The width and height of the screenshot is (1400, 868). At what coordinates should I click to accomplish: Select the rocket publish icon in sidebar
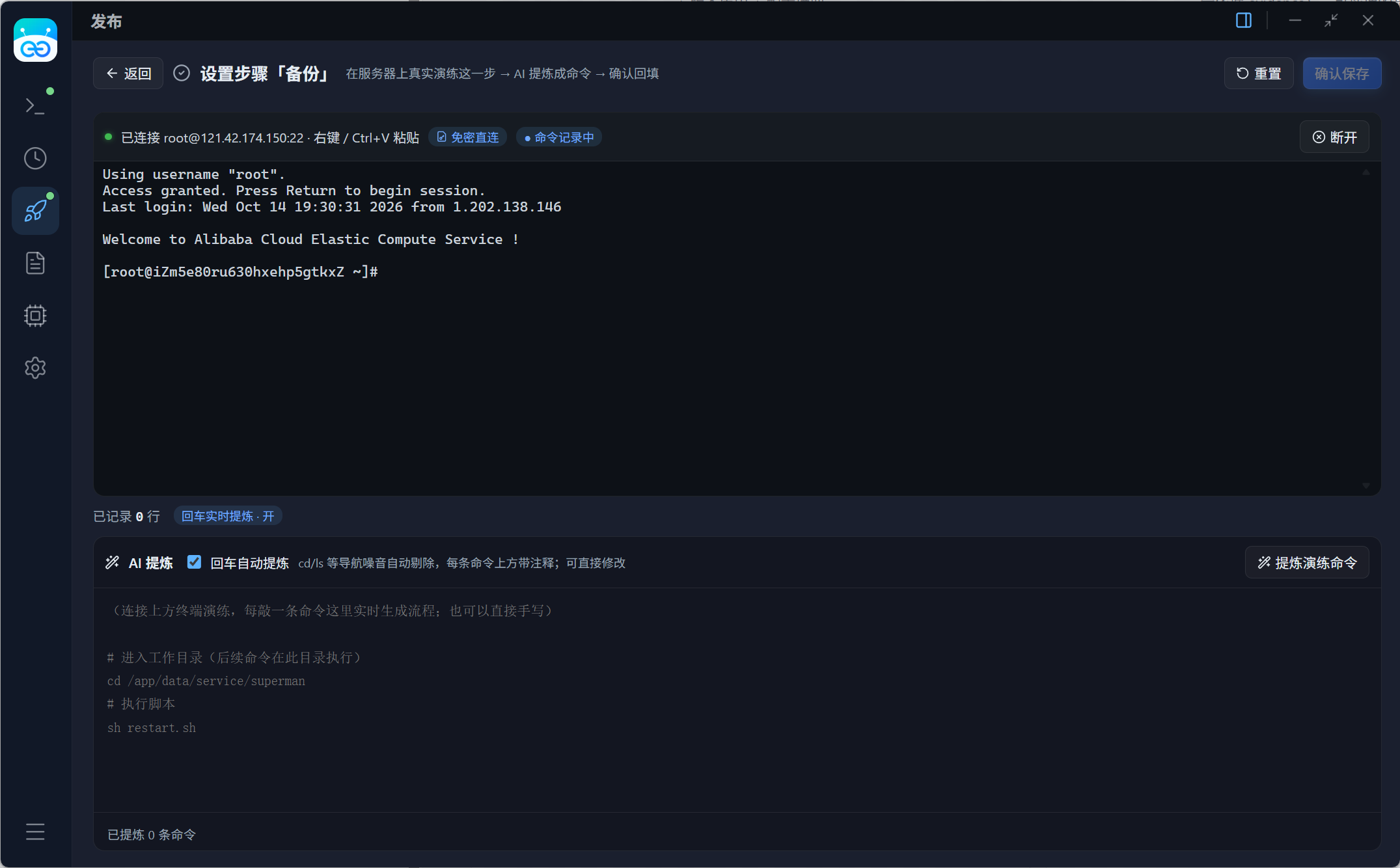tap(35, 211)
